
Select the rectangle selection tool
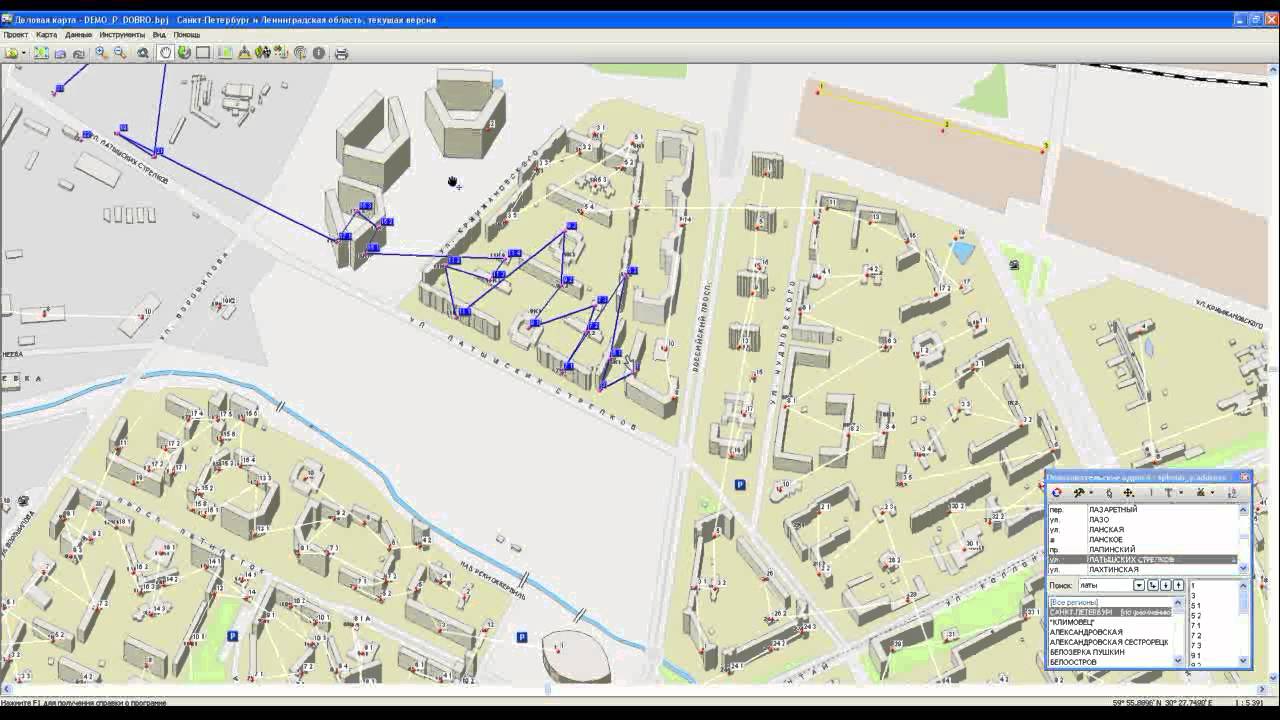pos(202,53)
